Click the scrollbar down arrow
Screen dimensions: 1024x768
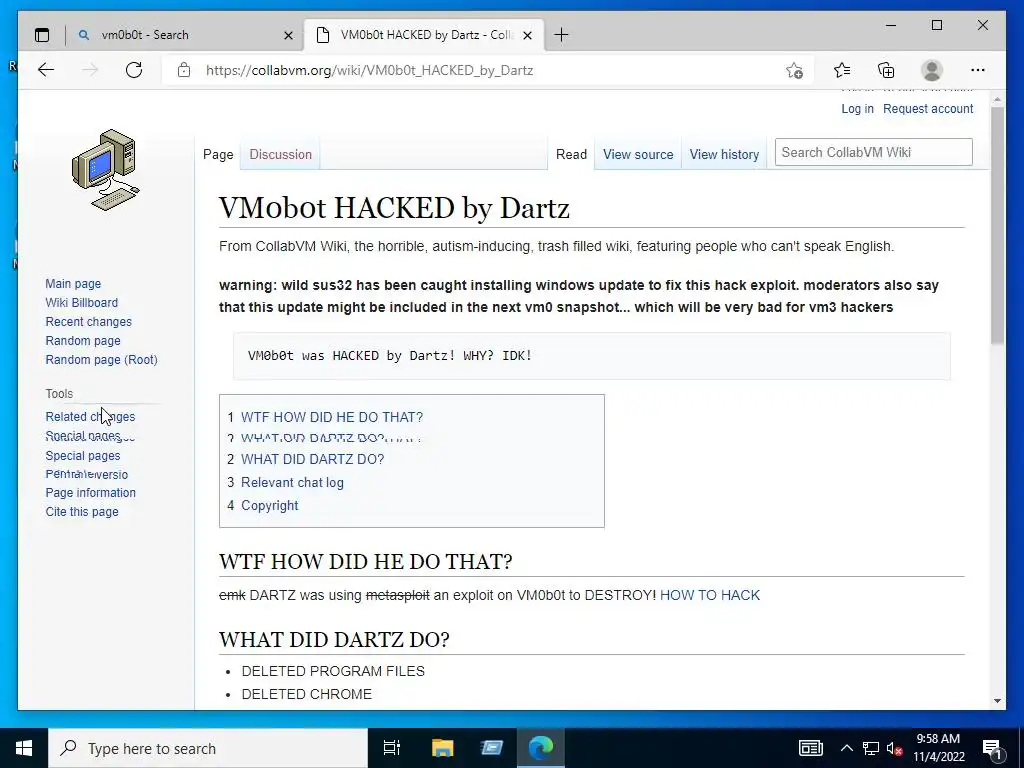click(997, 701)
